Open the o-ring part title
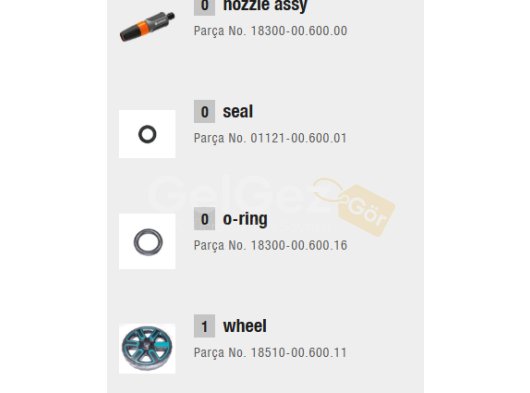Image resolution: width=530 pixels, height=393 pixels. click(245, 219)
